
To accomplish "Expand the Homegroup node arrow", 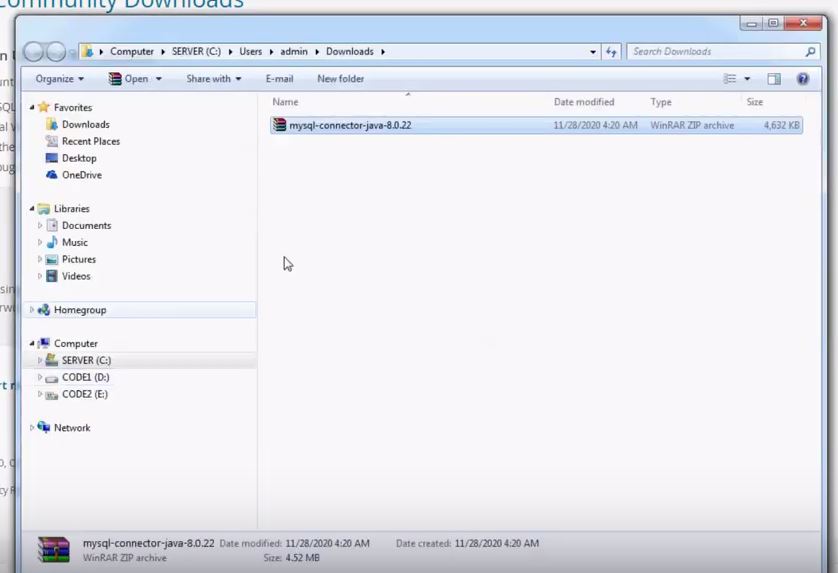I will [x=32, y=310].
